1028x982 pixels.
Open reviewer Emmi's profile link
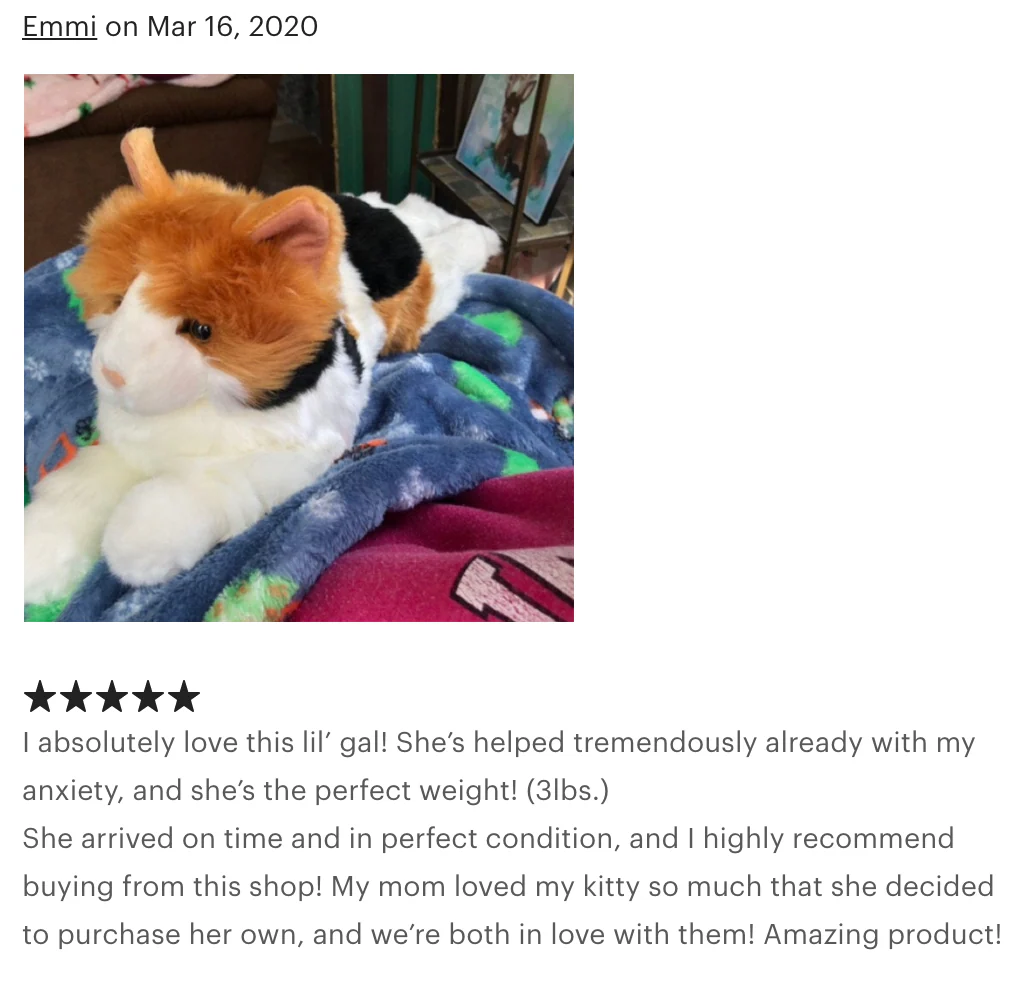(x=60, y=27)
